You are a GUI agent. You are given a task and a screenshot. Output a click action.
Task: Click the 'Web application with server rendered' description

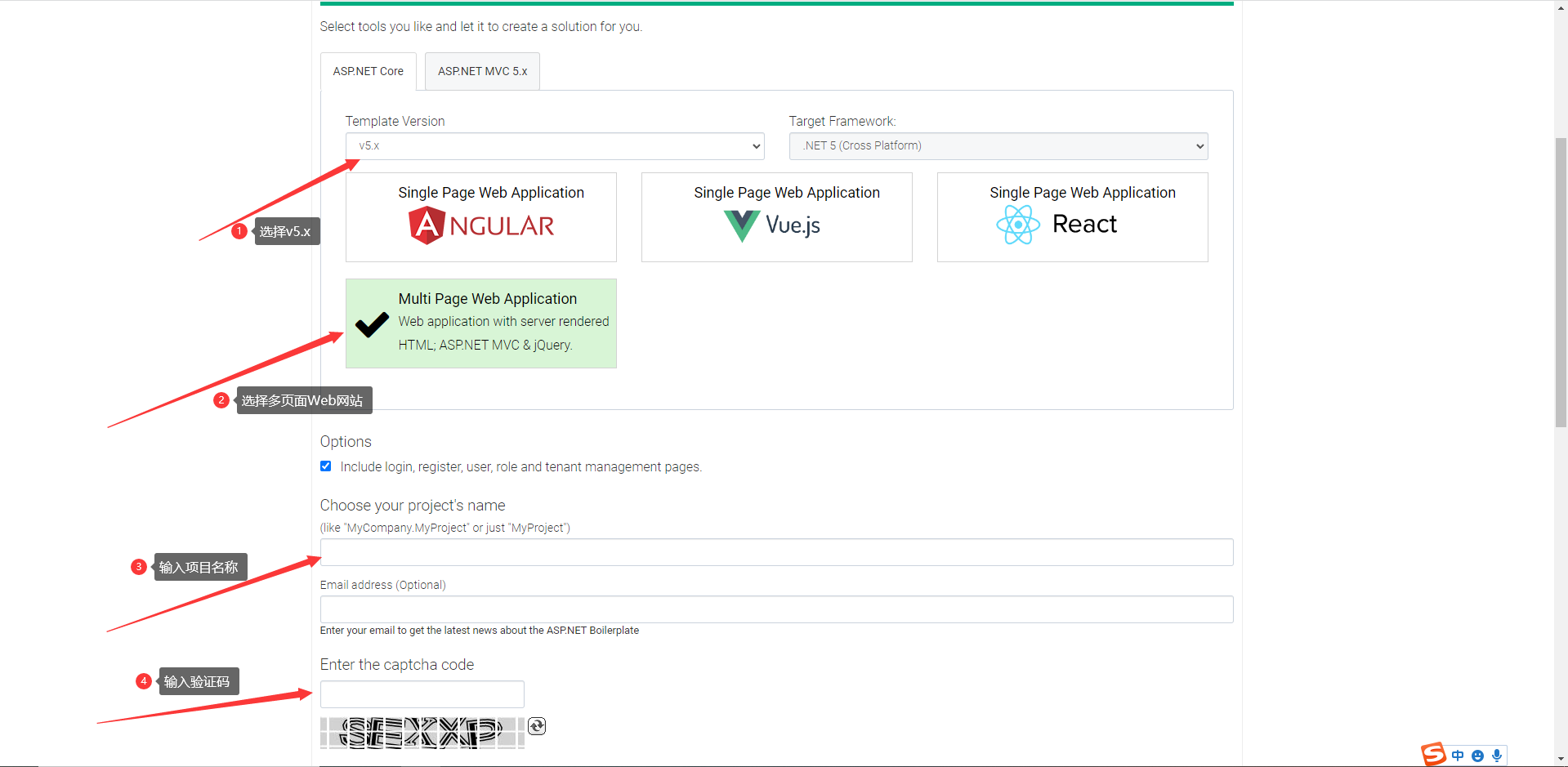click(x=504, y=322)
